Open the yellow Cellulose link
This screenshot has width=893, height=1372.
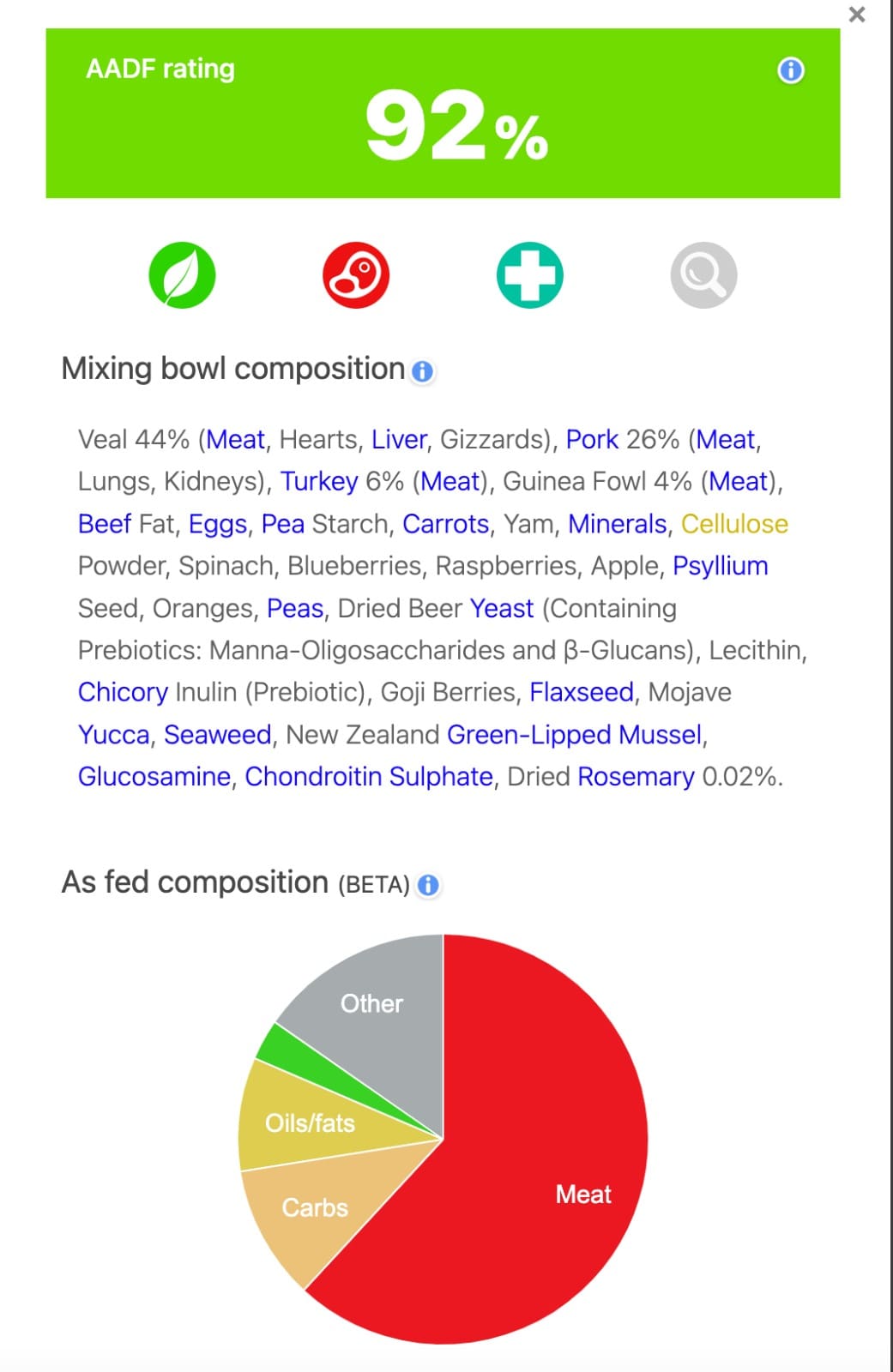pyautogui.click(x=734, y=523)
